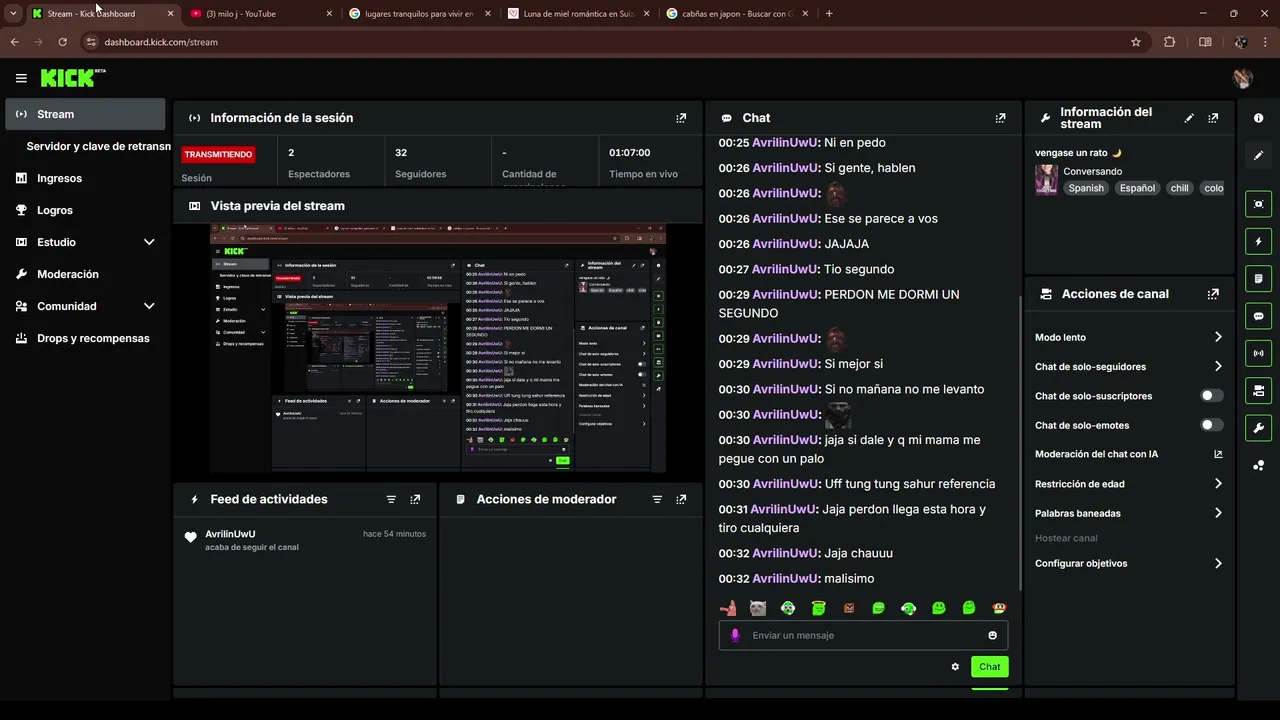Insert the green halo emote

818,608
